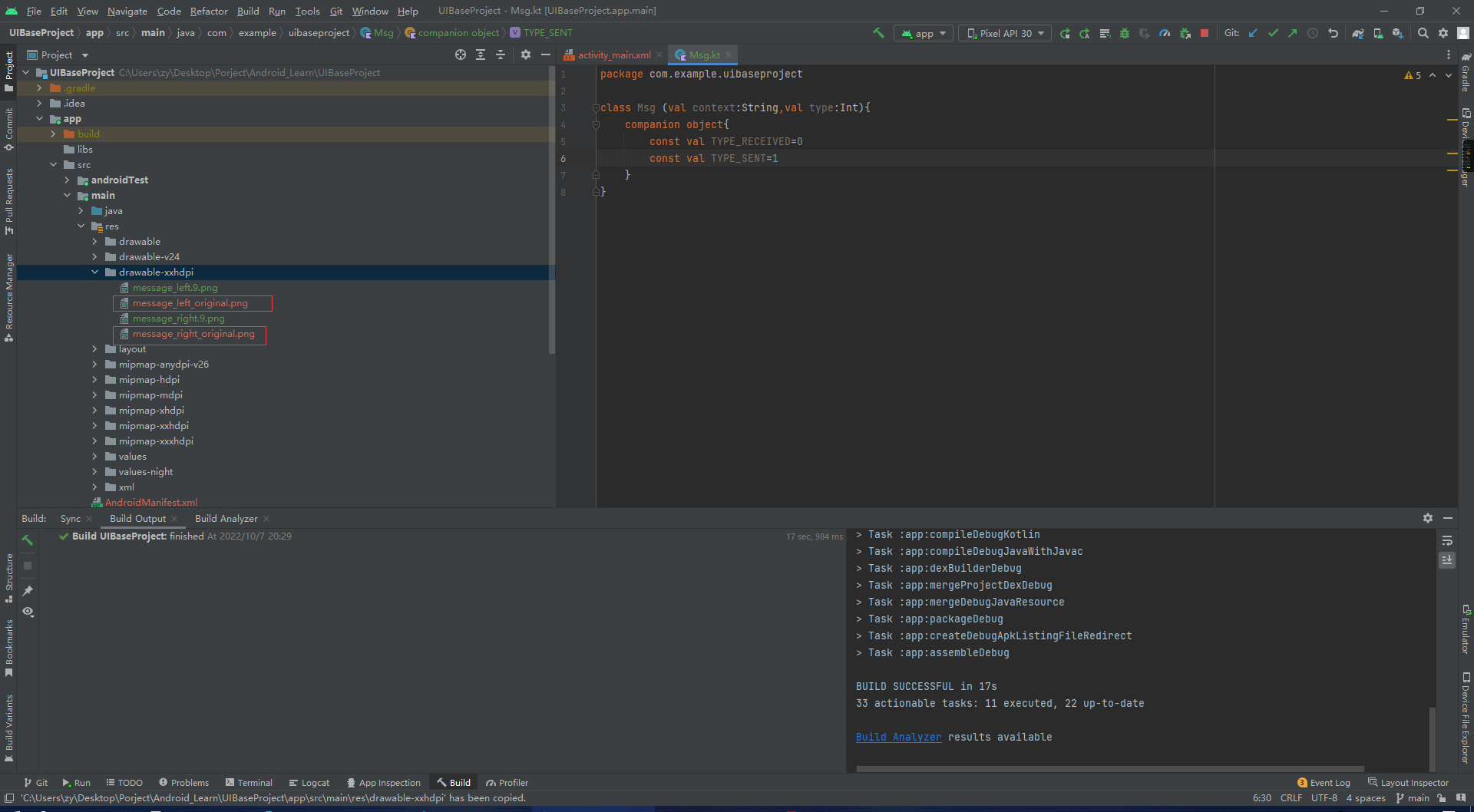Open Search Everywhere magnifier icon

[x=1423, y=33]
